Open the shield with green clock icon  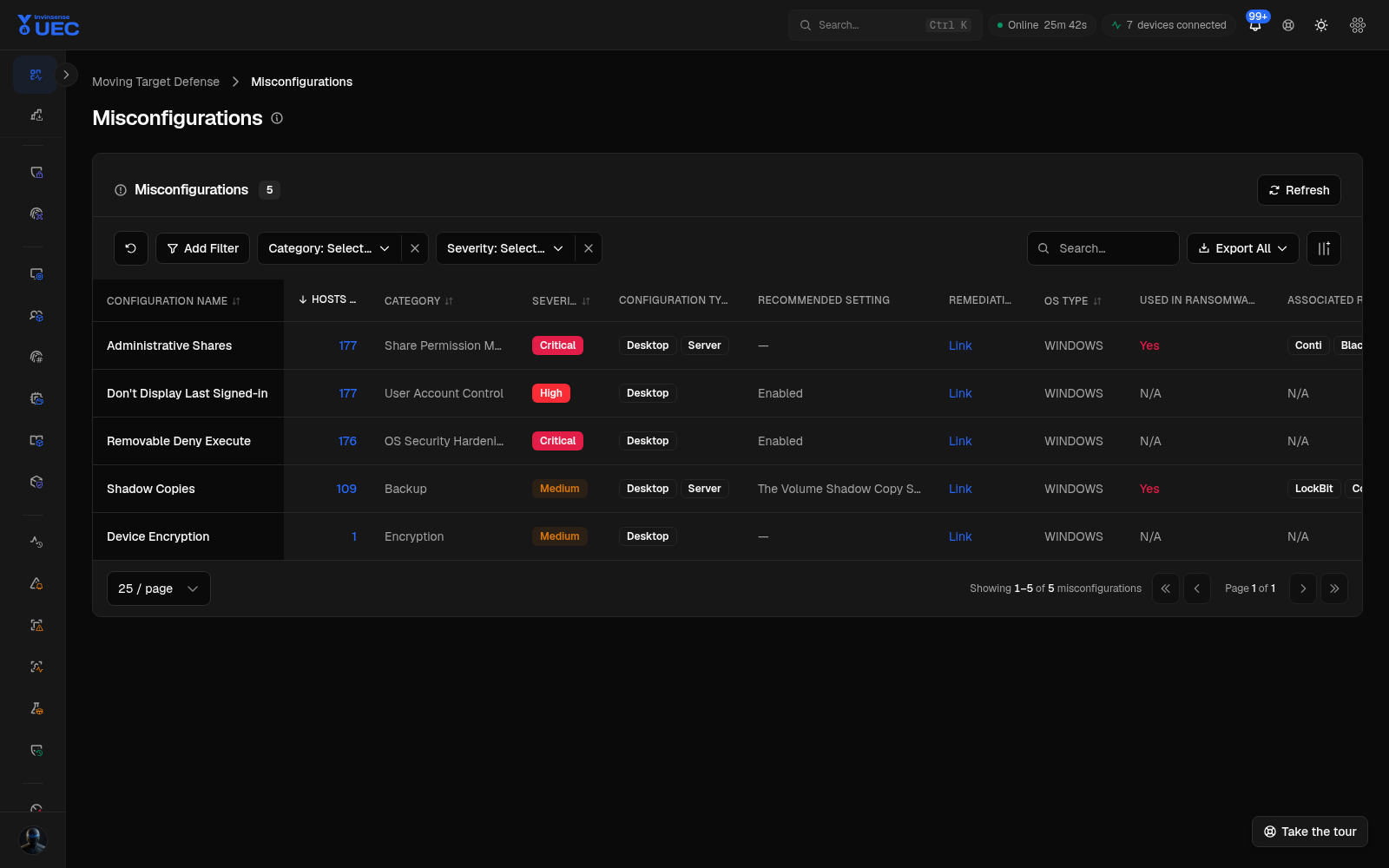(x=36, y=750)
